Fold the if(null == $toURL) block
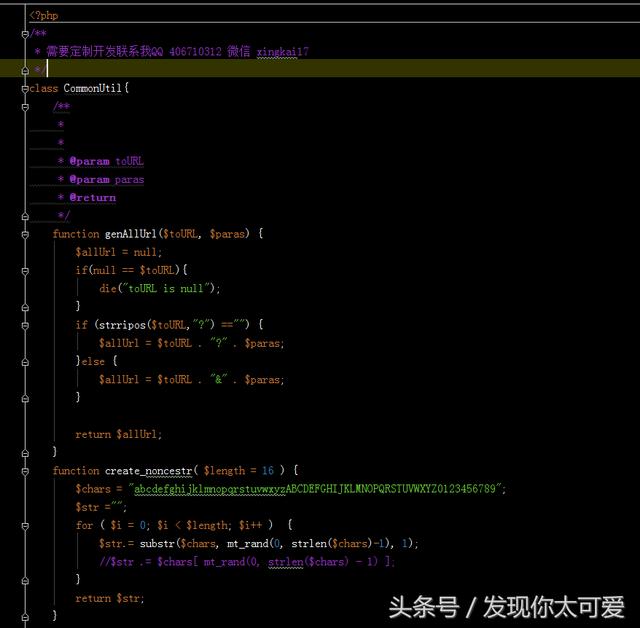This screenshot has height=628, width=640. point(25,271)
